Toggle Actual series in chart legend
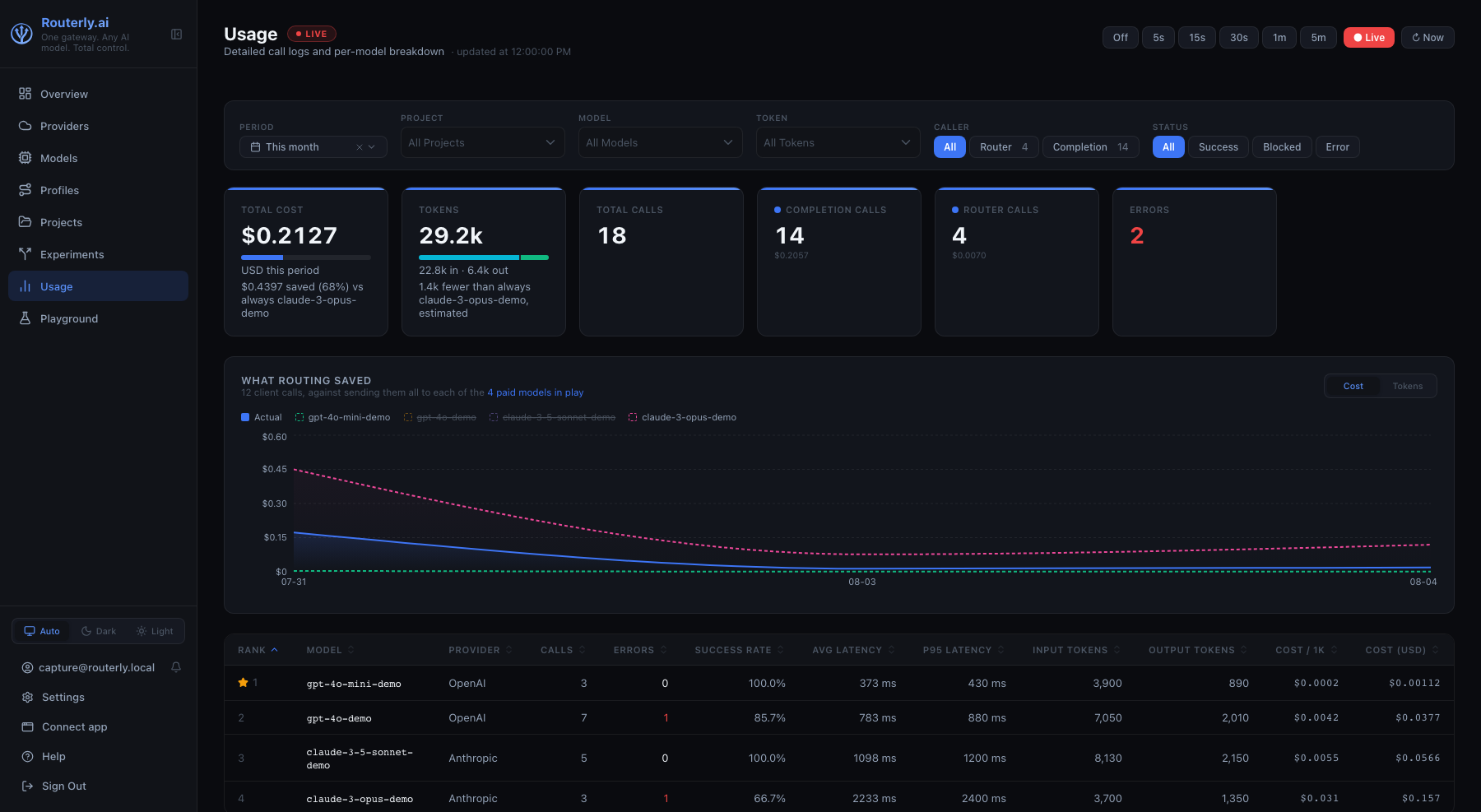The width and height of the screenshot is (1481, 812). (x=262, y=417)
